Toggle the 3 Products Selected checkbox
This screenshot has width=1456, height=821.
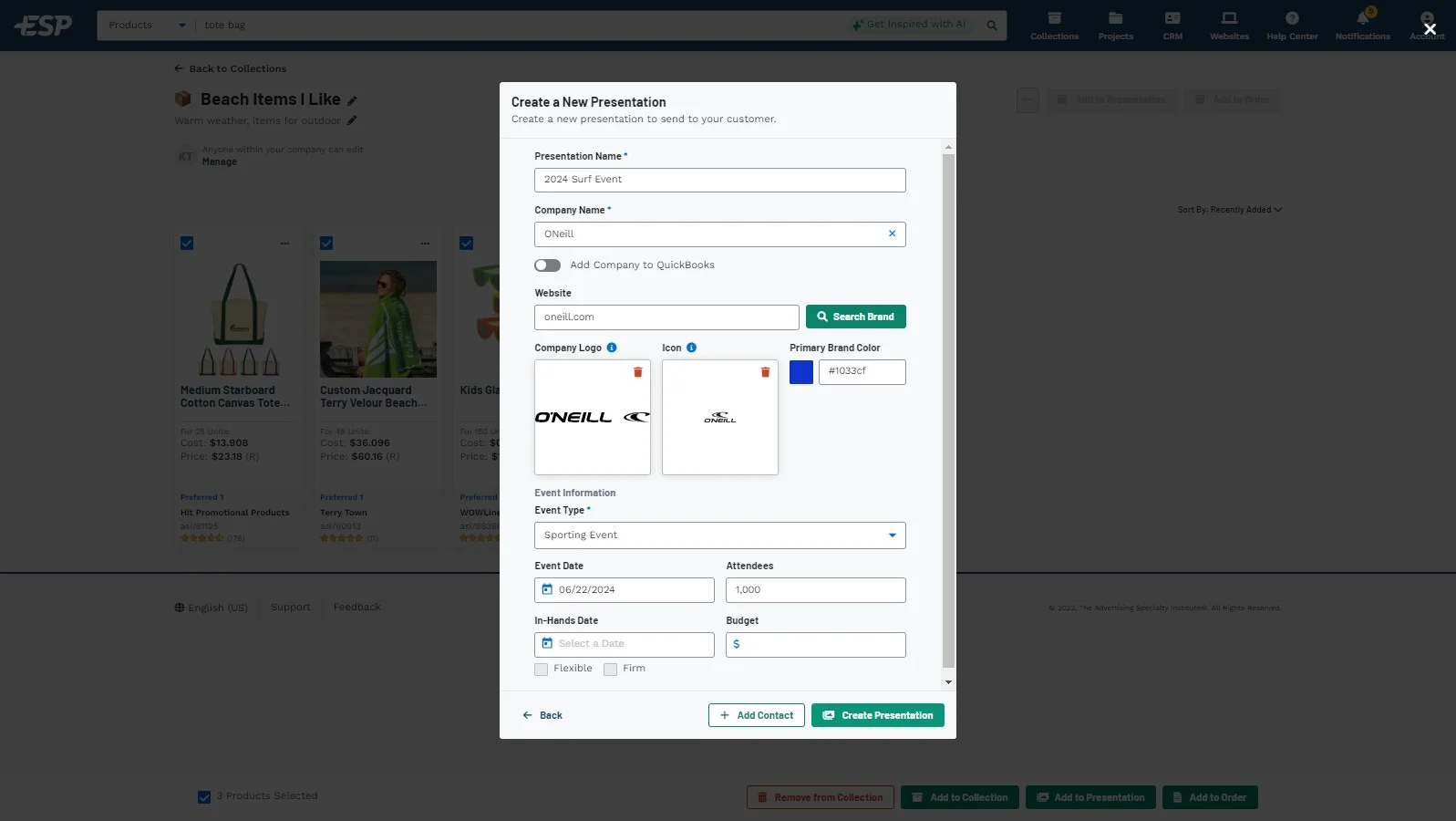pos(204,797)
